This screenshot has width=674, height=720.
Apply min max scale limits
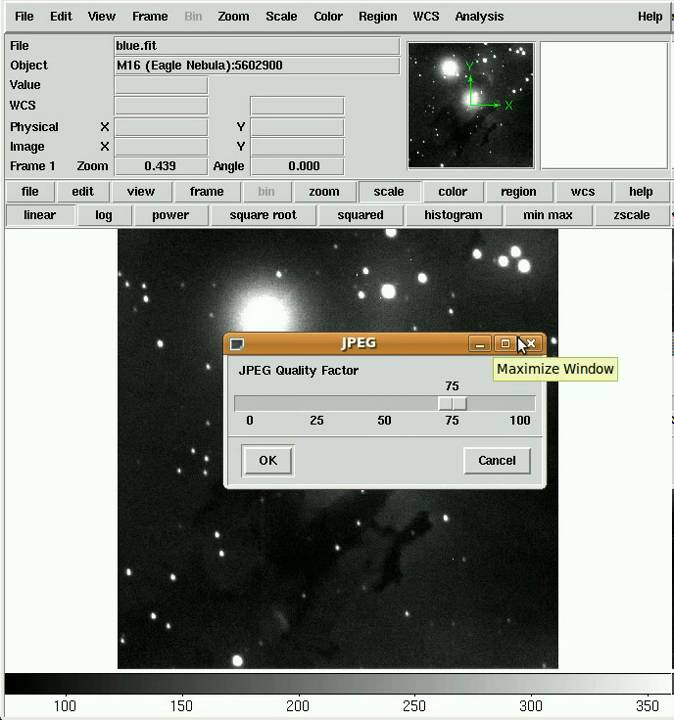[x=548, y=215]
